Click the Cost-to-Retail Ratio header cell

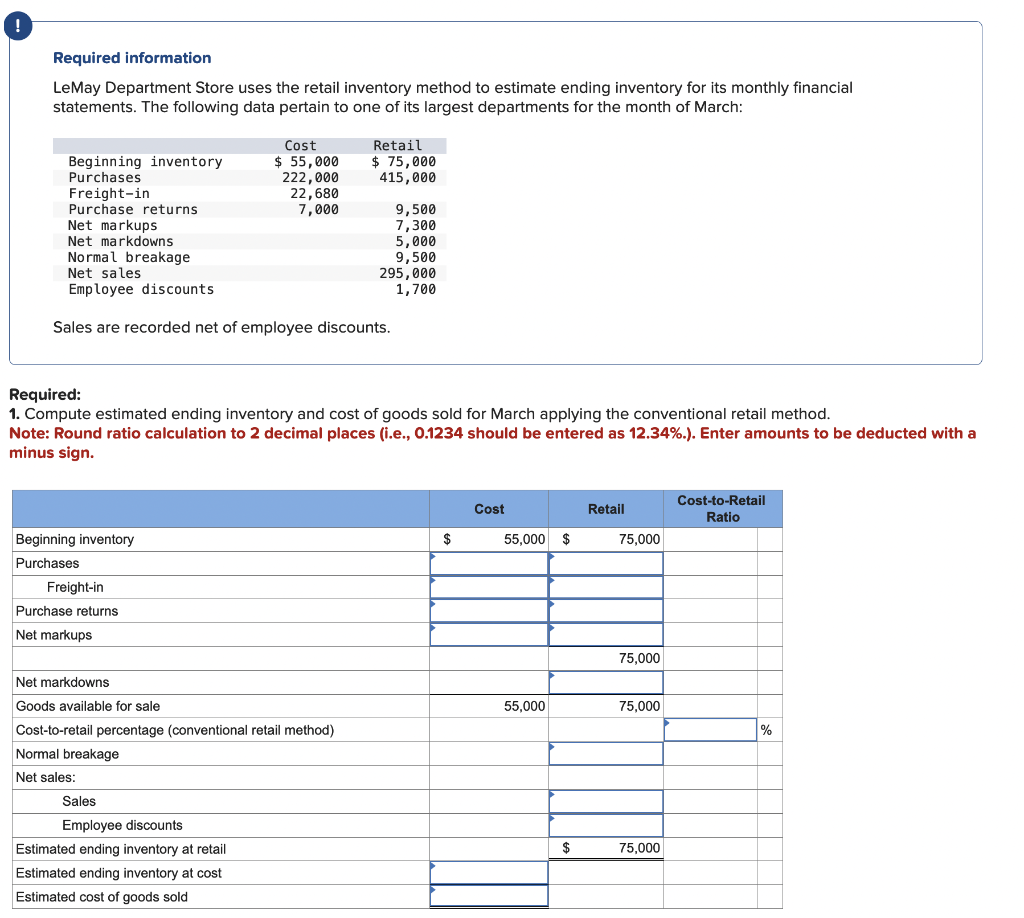pos(722,509)
